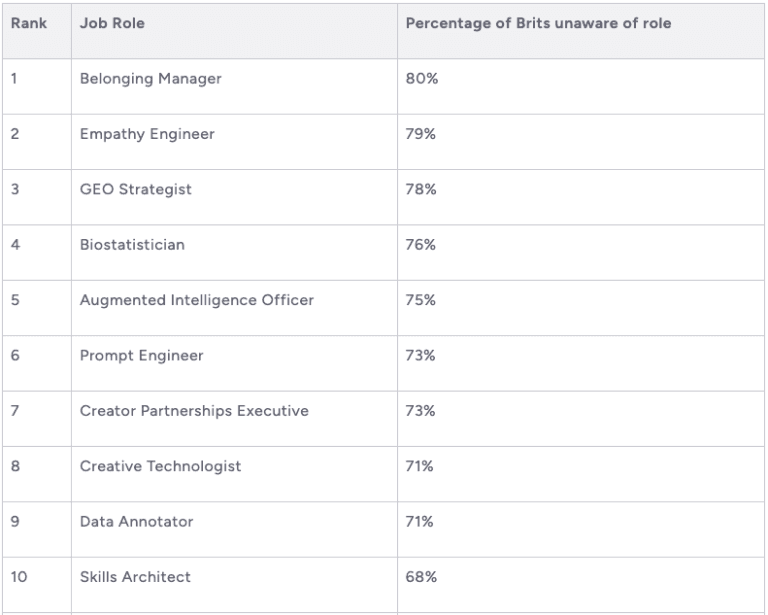Click the 68% percentage value
The width and height of the screenshot is (768, 615).
tap(421, 577)
